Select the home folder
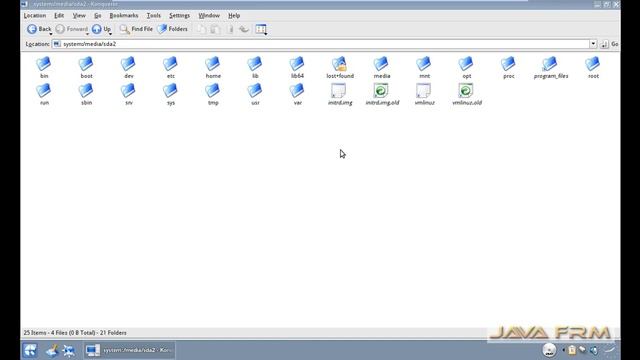Viewport: 640px width, 360px height. [213, 67]
